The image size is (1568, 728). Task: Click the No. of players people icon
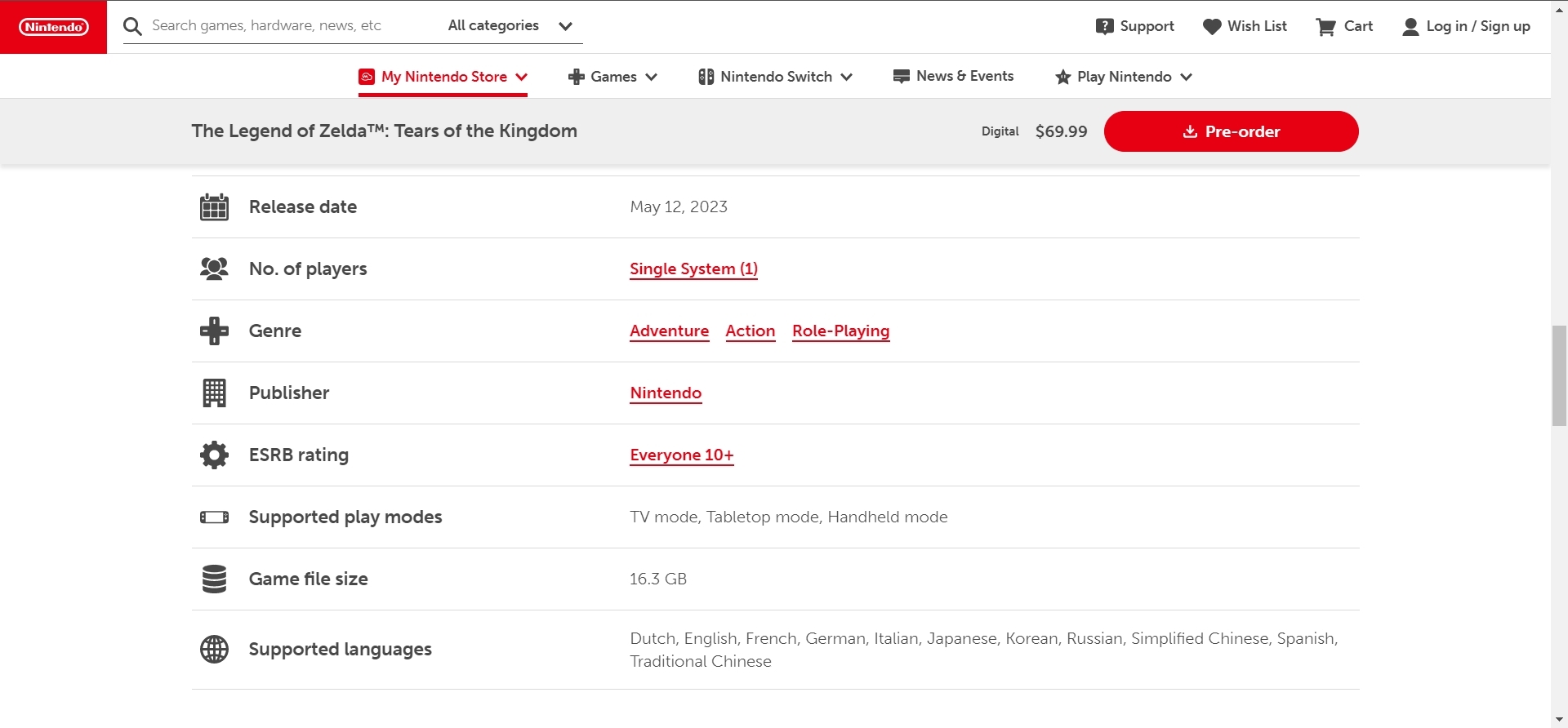(x=214, y=269)
